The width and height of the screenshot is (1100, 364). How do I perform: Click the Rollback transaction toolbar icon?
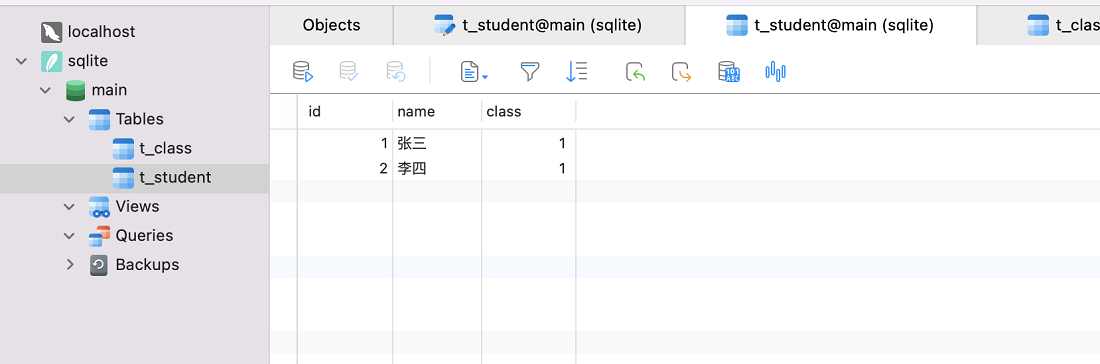coord(396,72)
